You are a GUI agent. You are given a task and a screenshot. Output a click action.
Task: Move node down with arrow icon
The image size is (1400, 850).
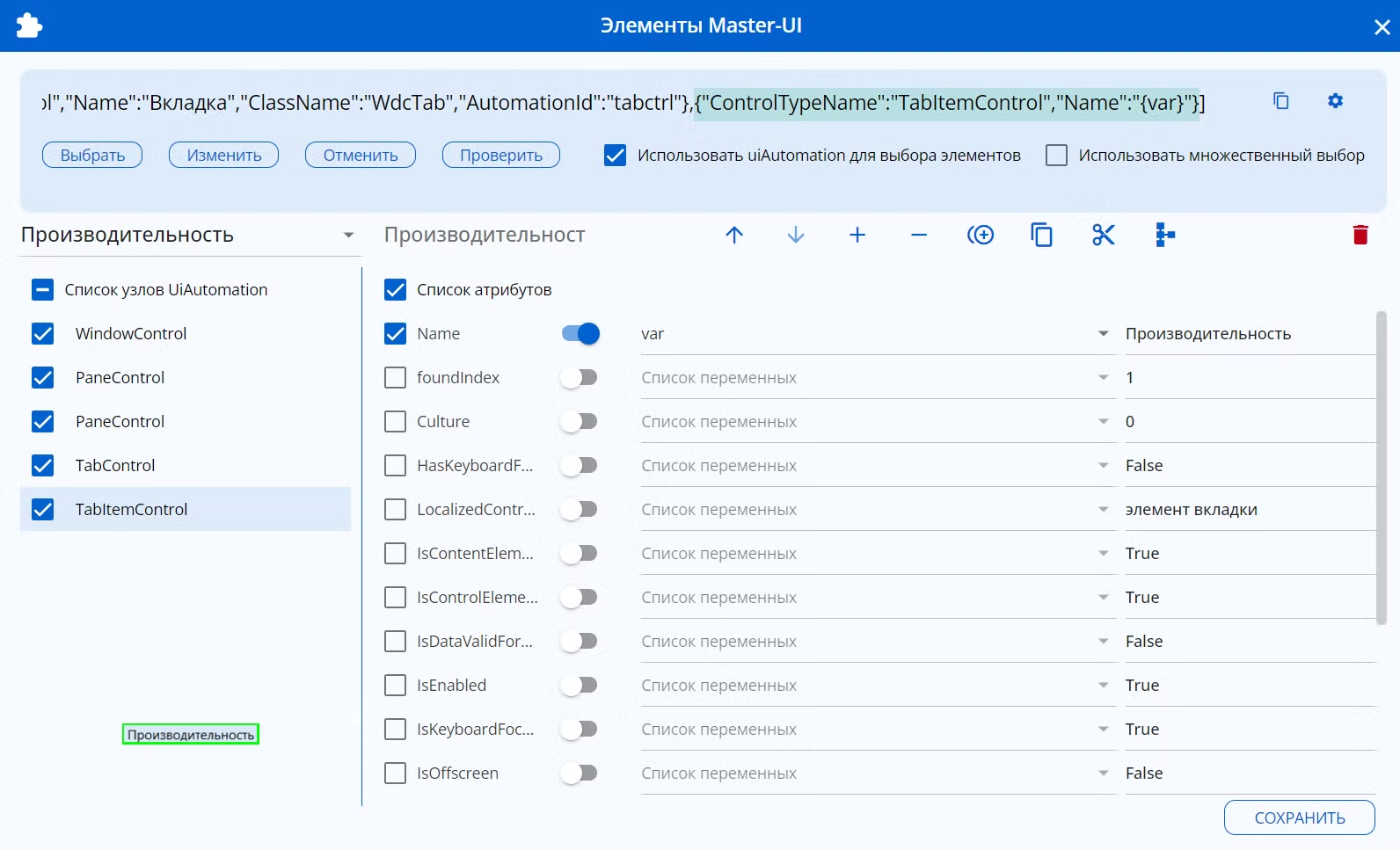[796, 235]
